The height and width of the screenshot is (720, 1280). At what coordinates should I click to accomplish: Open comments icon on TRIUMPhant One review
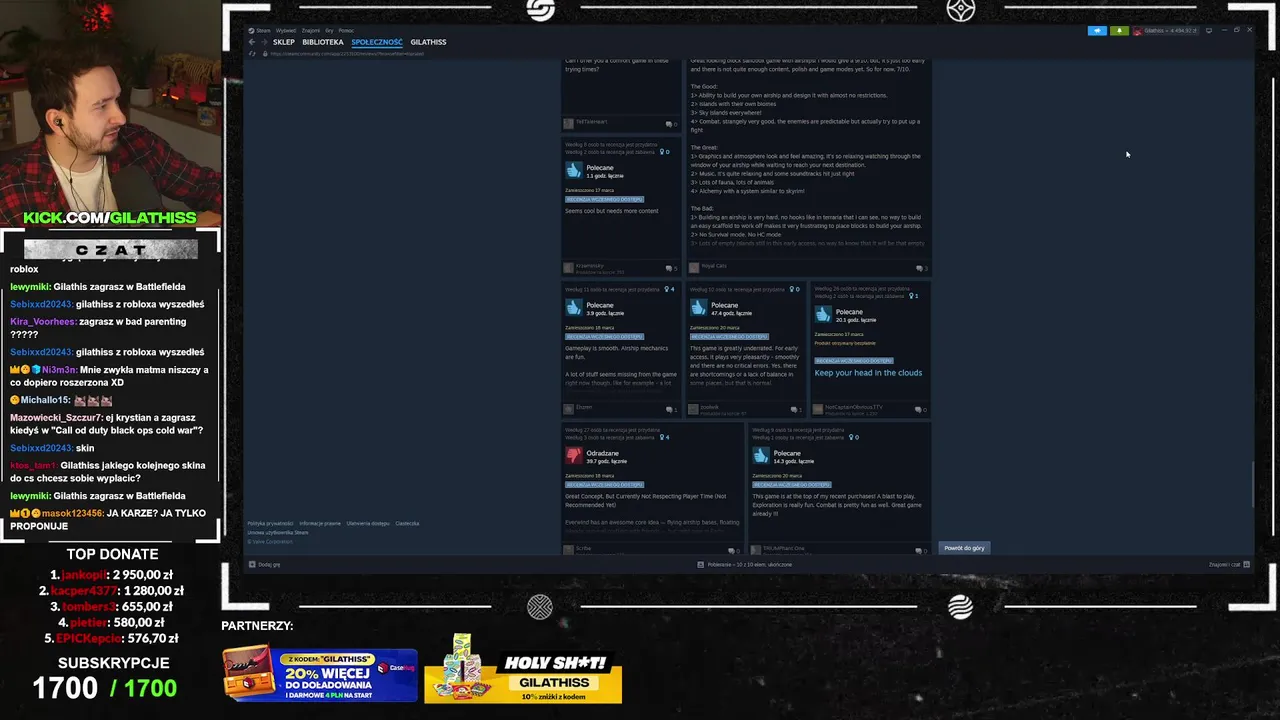921,550
